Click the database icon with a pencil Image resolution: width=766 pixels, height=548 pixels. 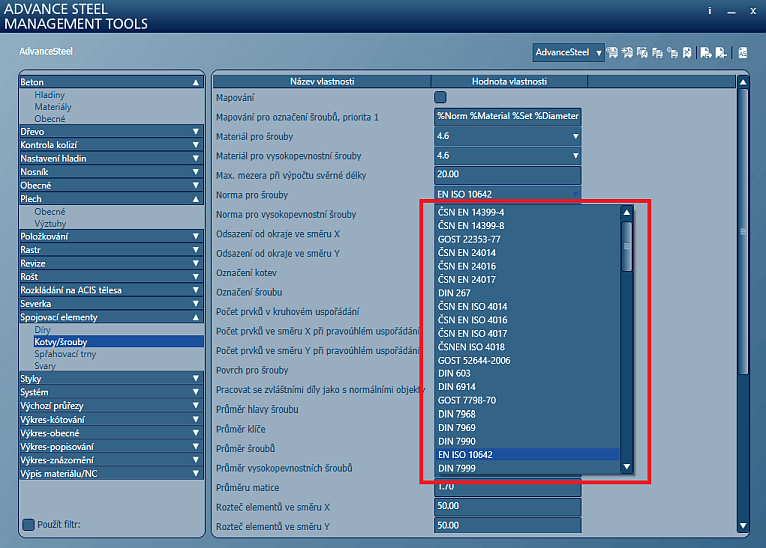(642, 52)
